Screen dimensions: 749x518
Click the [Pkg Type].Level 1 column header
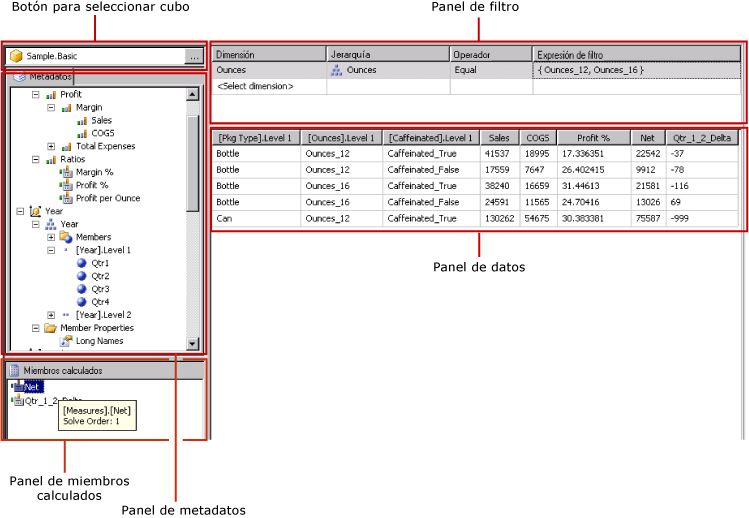tap(256, 138)
